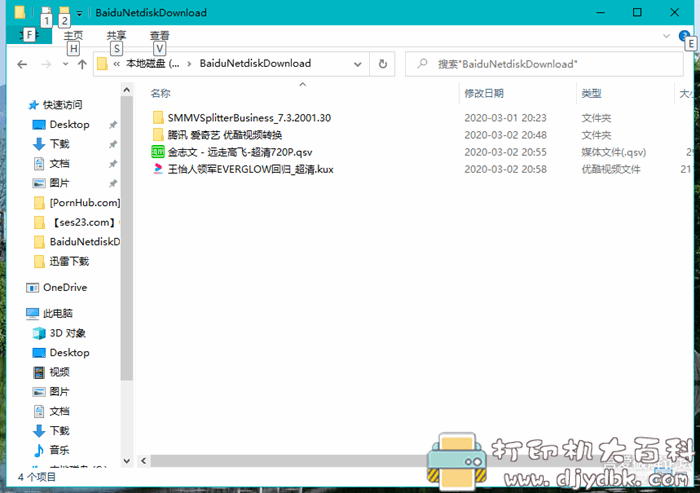Open Customize Quick Access Toolbar dropdown
700x493 pixels.
[x=79, y=13]
